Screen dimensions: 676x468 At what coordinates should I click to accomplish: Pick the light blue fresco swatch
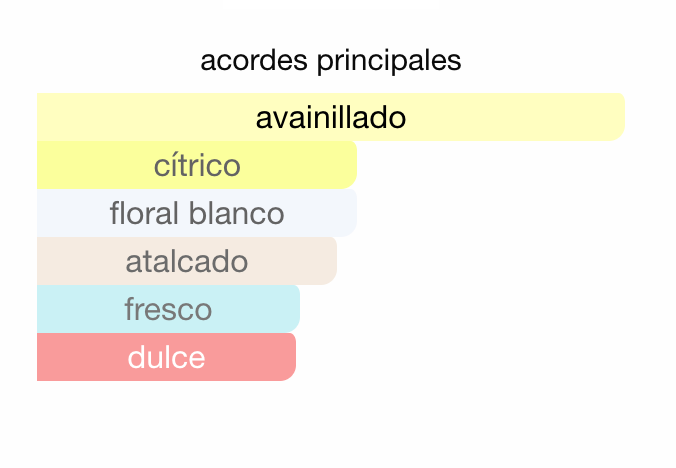click(x=168, y=309)
